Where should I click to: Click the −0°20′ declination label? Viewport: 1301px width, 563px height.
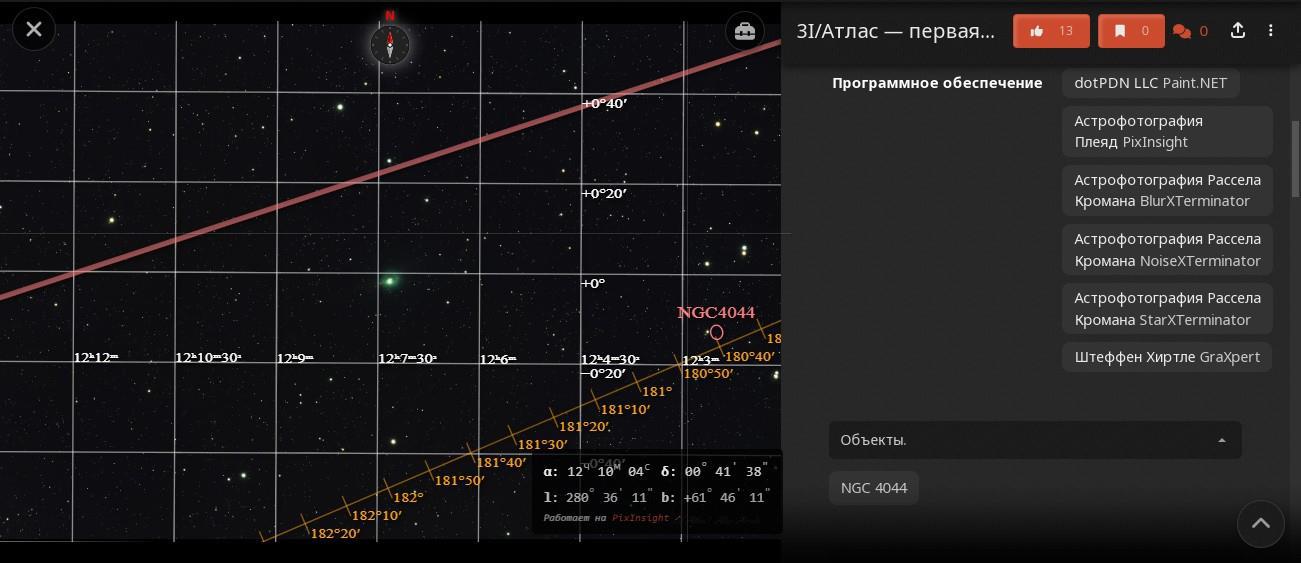point(604,374)
